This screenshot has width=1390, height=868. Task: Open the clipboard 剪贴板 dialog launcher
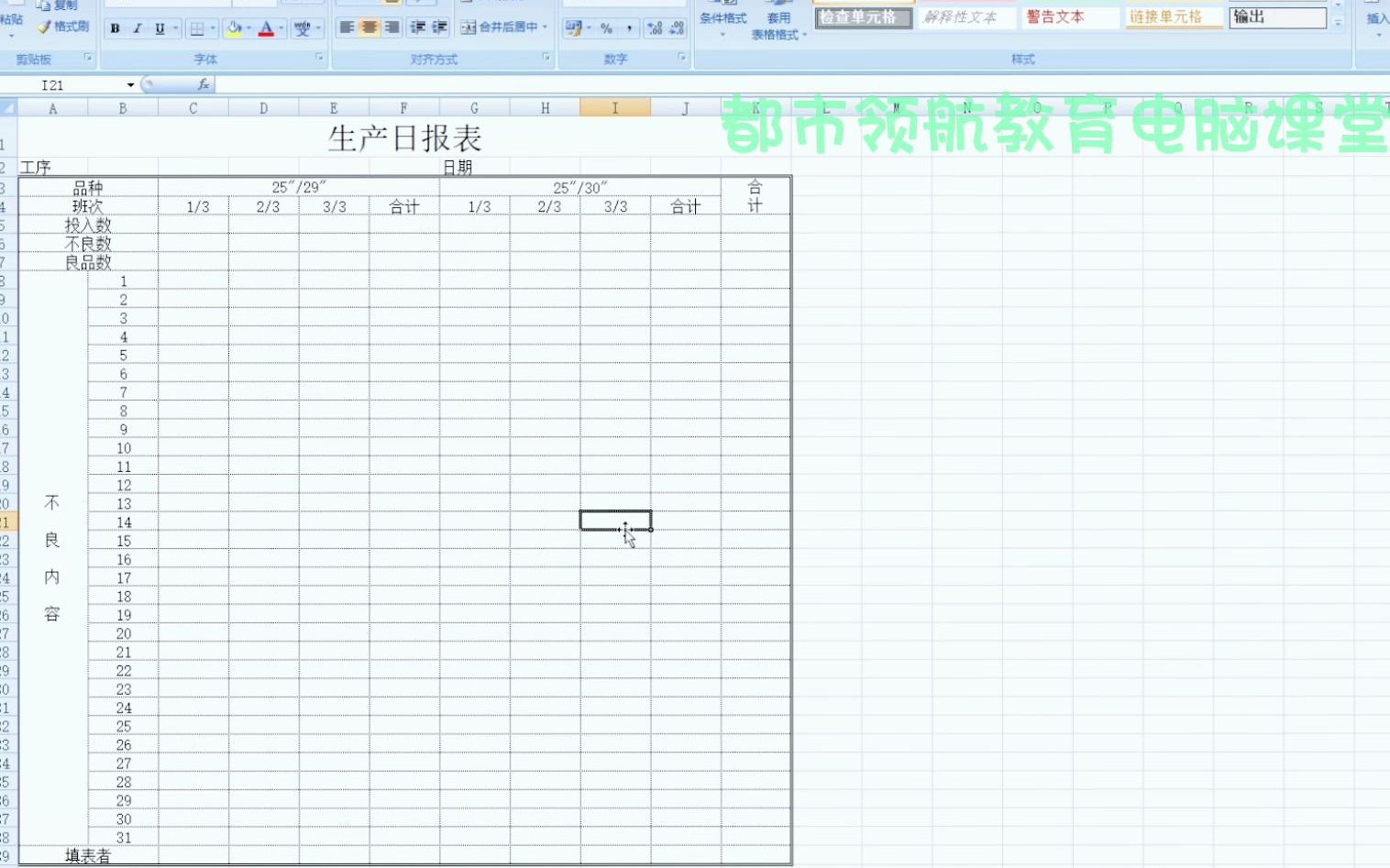(x=88, y=58)
